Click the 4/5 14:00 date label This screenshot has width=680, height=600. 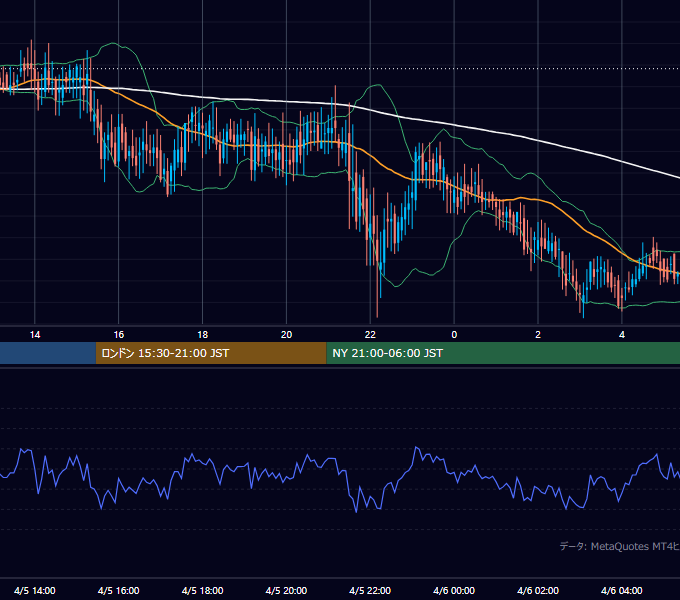[35, 590]
